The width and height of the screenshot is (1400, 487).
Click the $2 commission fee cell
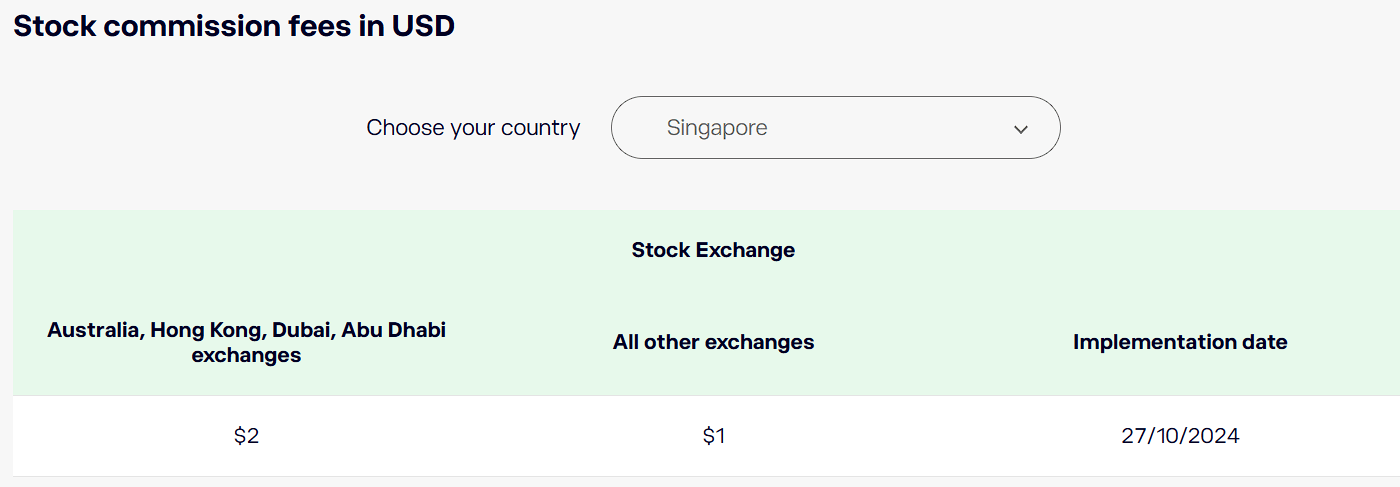pos(246,436)
